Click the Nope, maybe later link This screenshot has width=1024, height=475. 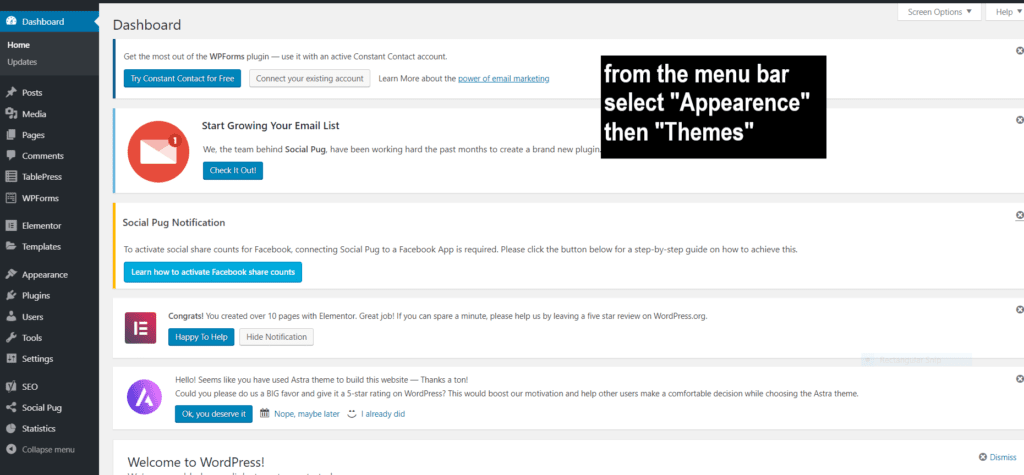(307, 414)
